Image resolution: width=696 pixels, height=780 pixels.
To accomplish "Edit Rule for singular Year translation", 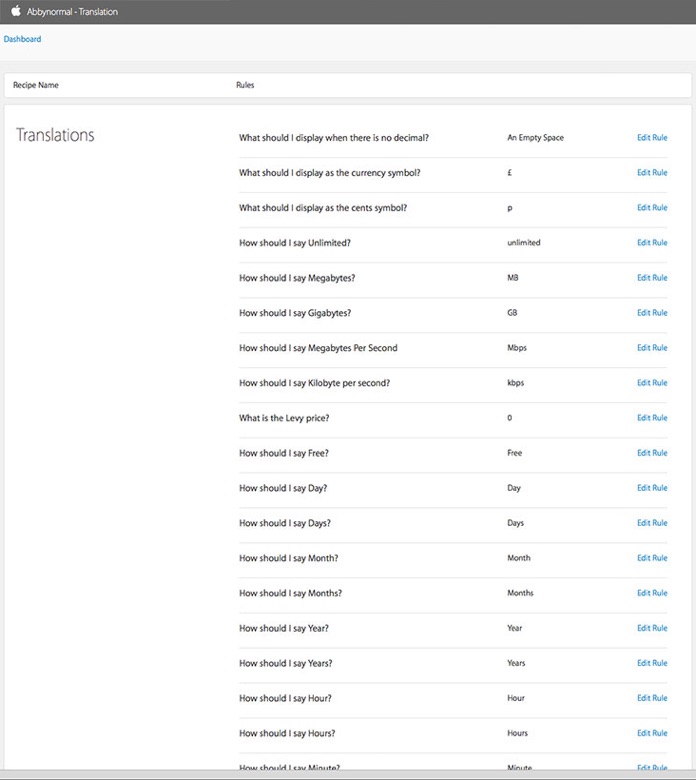I will 652,628.
